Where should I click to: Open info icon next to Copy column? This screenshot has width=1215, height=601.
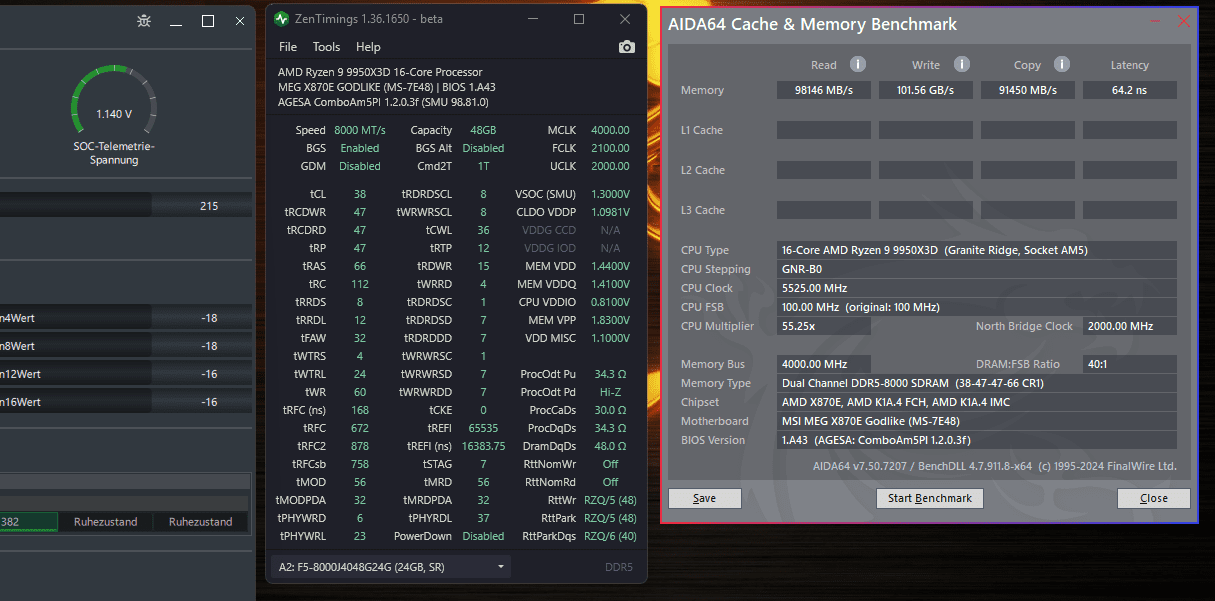(x=1064, y=64)
